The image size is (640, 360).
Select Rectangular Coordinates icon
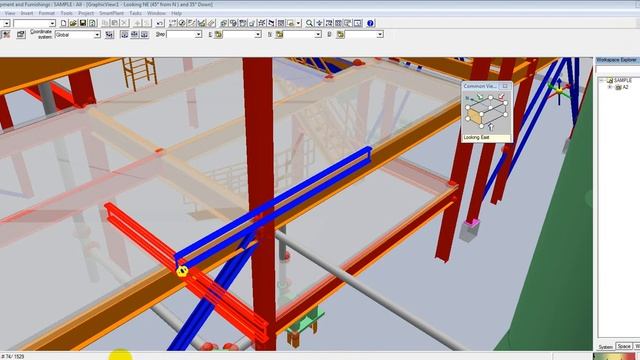124,35
